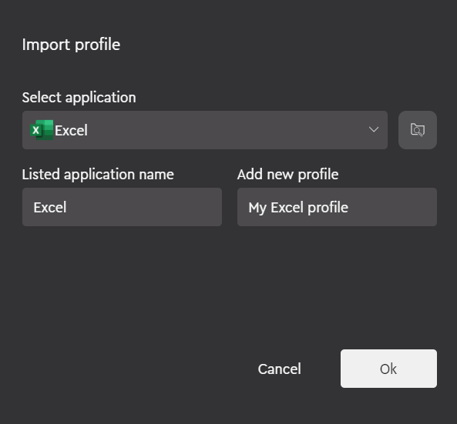Click the Ok button
457x424 pixels.
tap(389, 369)
